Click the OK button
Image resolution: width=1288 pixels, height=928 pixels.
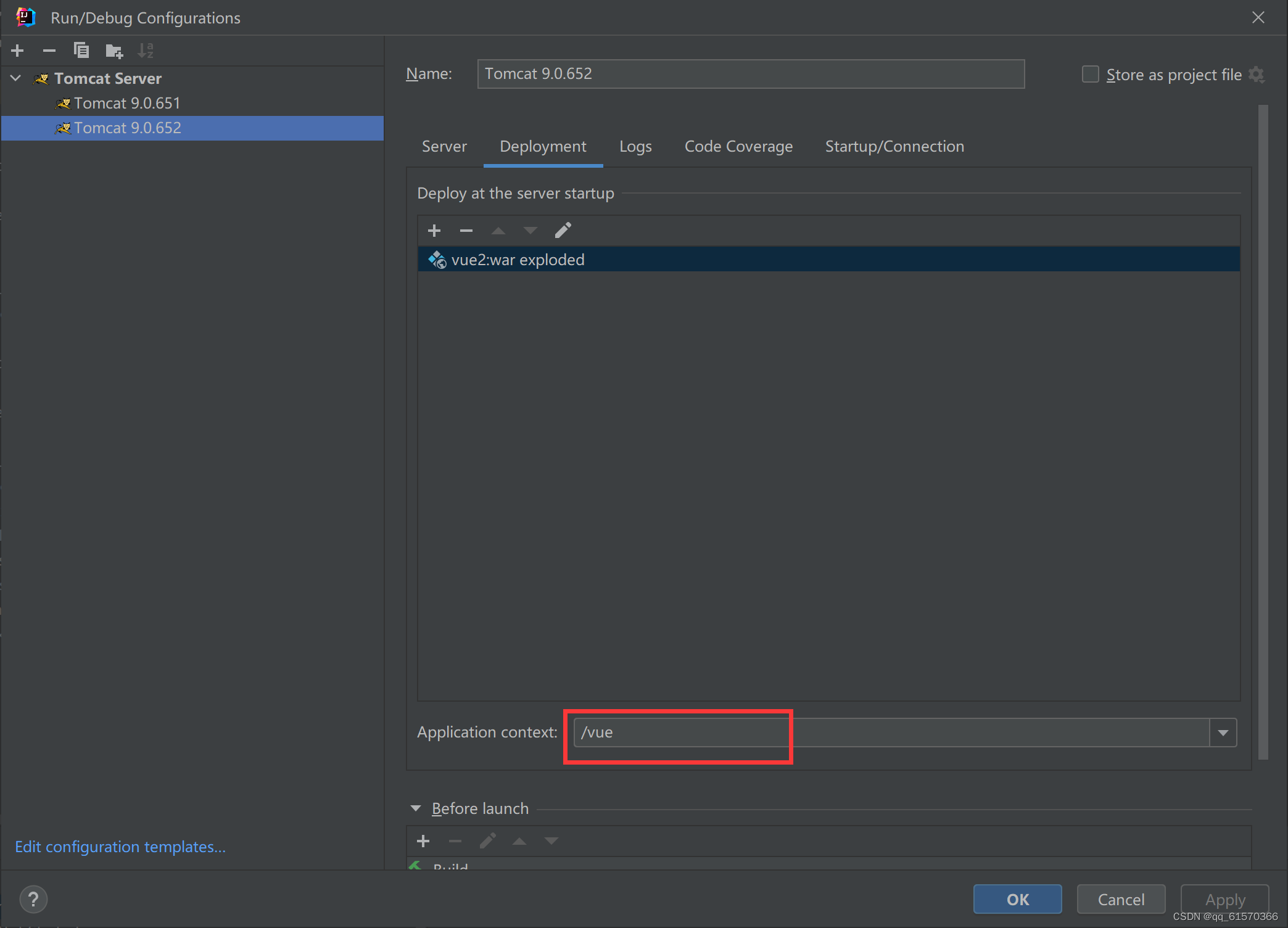pos(1017,899)
